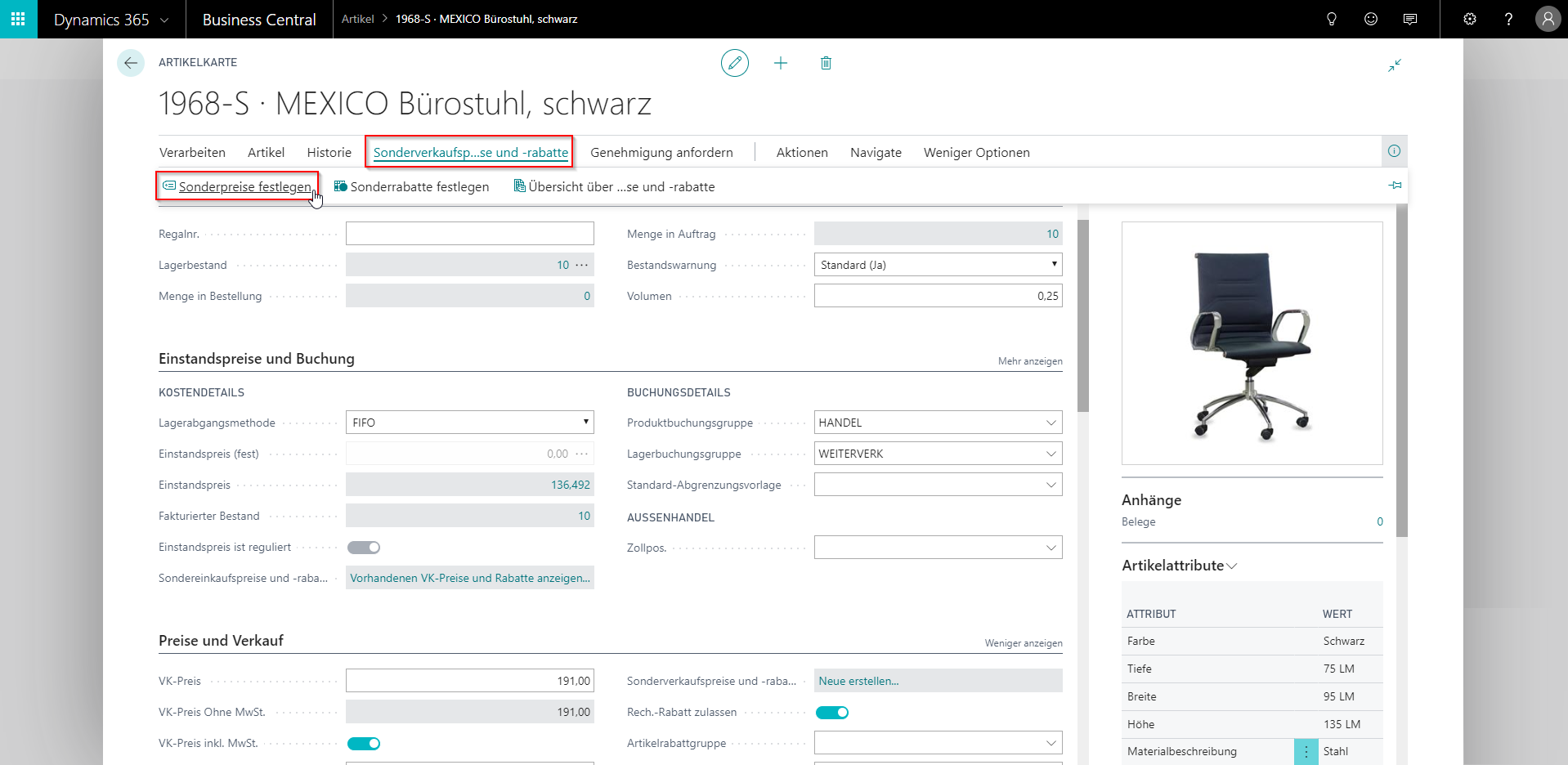
Task: Open Produktbuchungsgruppe HANDEL dropdown
Action: (1051, 423)
